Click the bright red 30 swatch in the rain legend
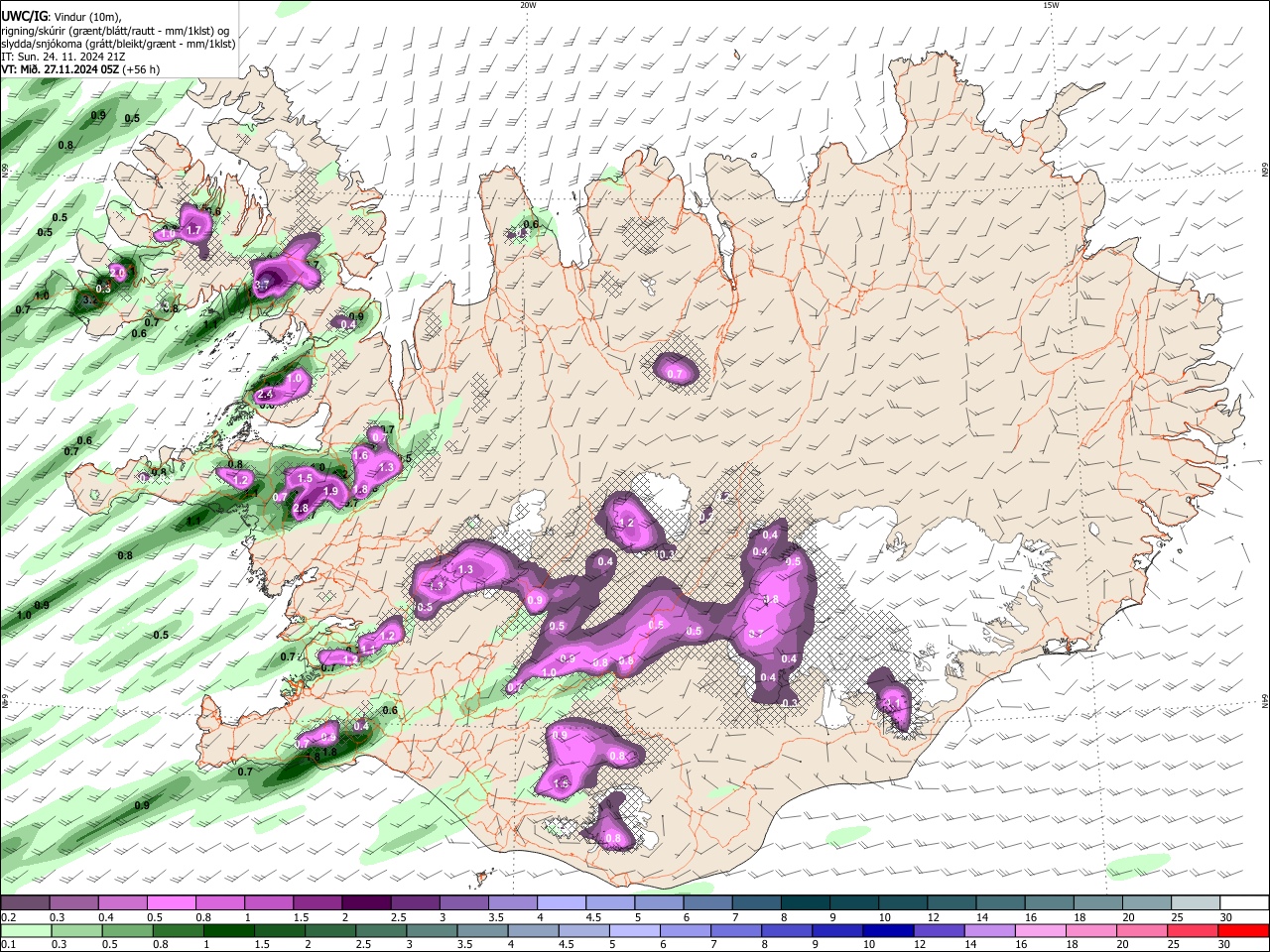1270x952 pixels. [1243, 930]
